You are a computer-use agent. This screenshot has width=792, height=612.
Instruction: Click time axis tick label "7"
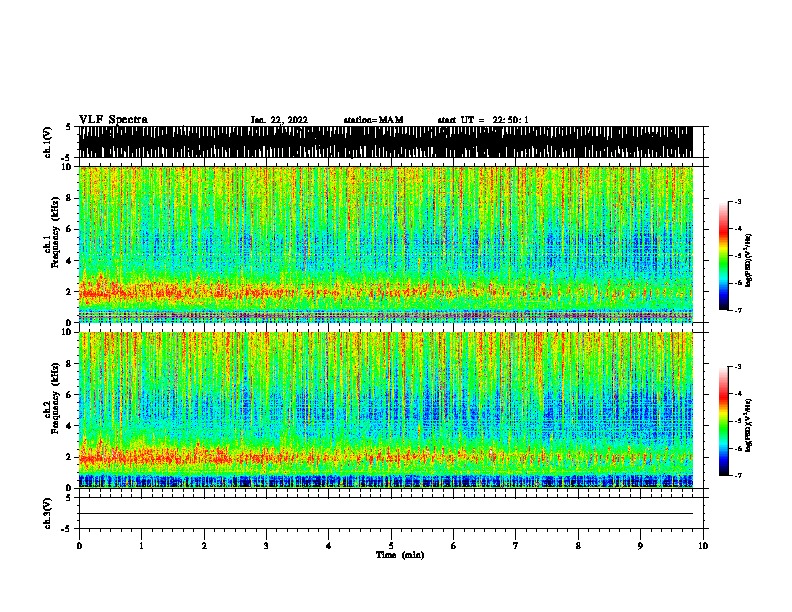(516, 546)
